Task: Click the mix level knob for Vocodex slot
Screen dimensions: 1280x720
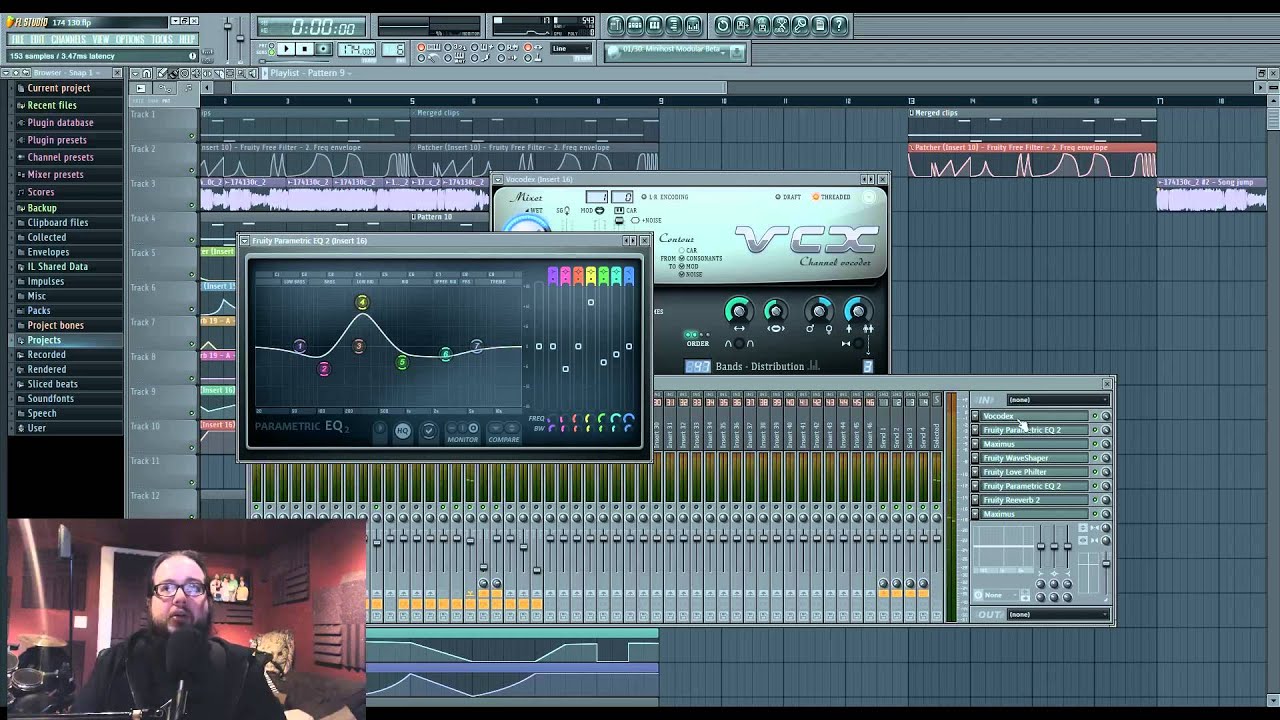Action: 1105,416
